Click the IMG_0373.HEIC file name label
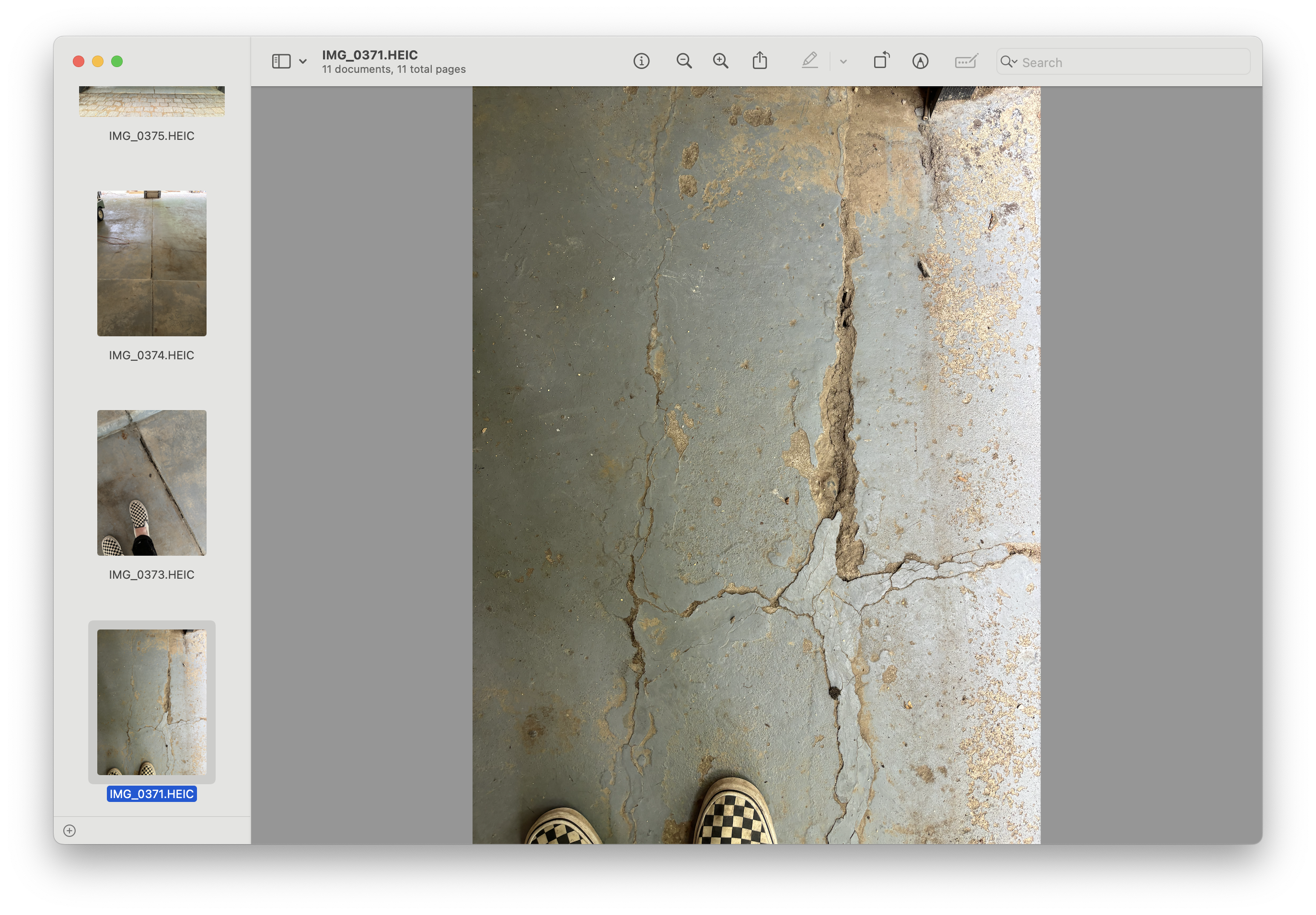 click(151, 575)
